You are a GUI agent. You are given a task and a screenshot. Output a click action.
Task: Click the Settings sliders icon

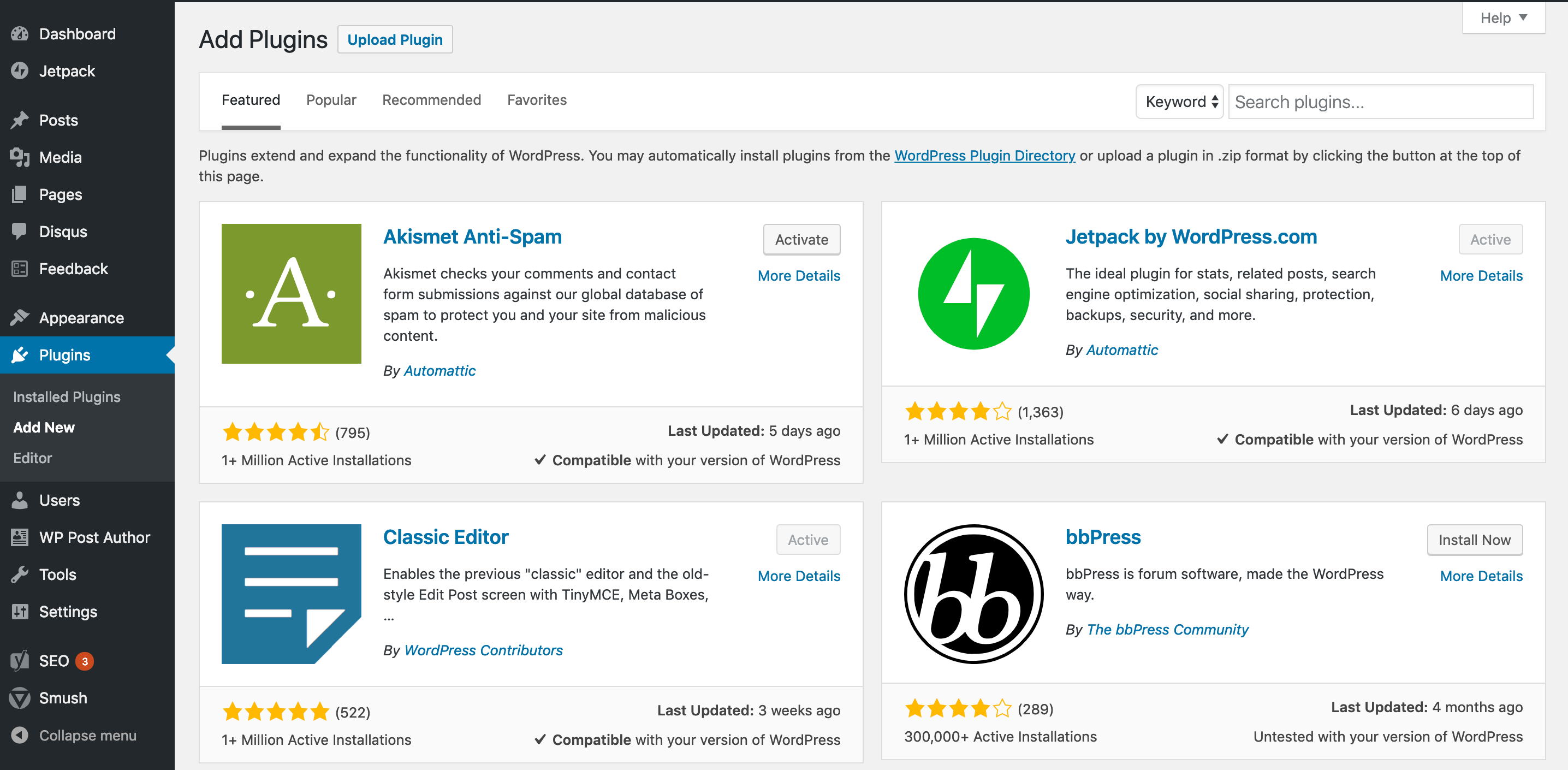tap(20, 612)
